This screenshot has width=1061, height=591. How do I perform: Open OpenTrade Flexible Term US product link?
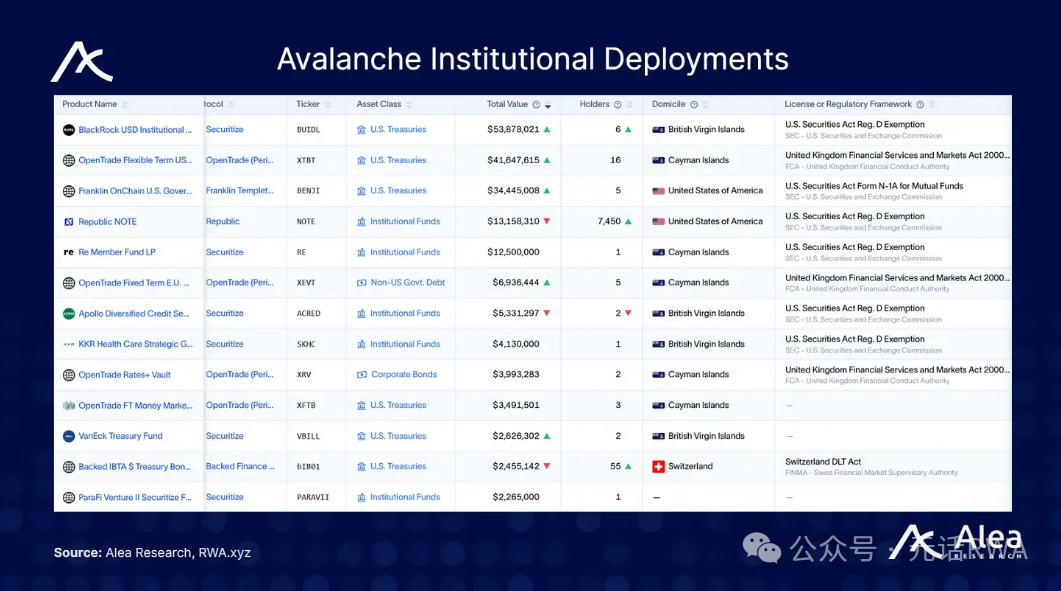(135, 160)
